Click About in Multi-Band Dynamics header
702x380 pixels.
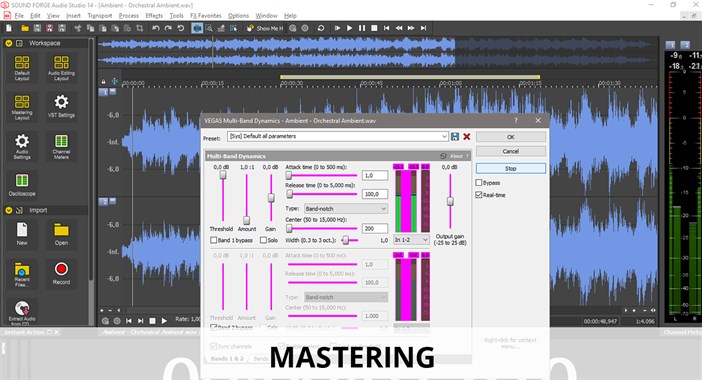tap(456, 156)
